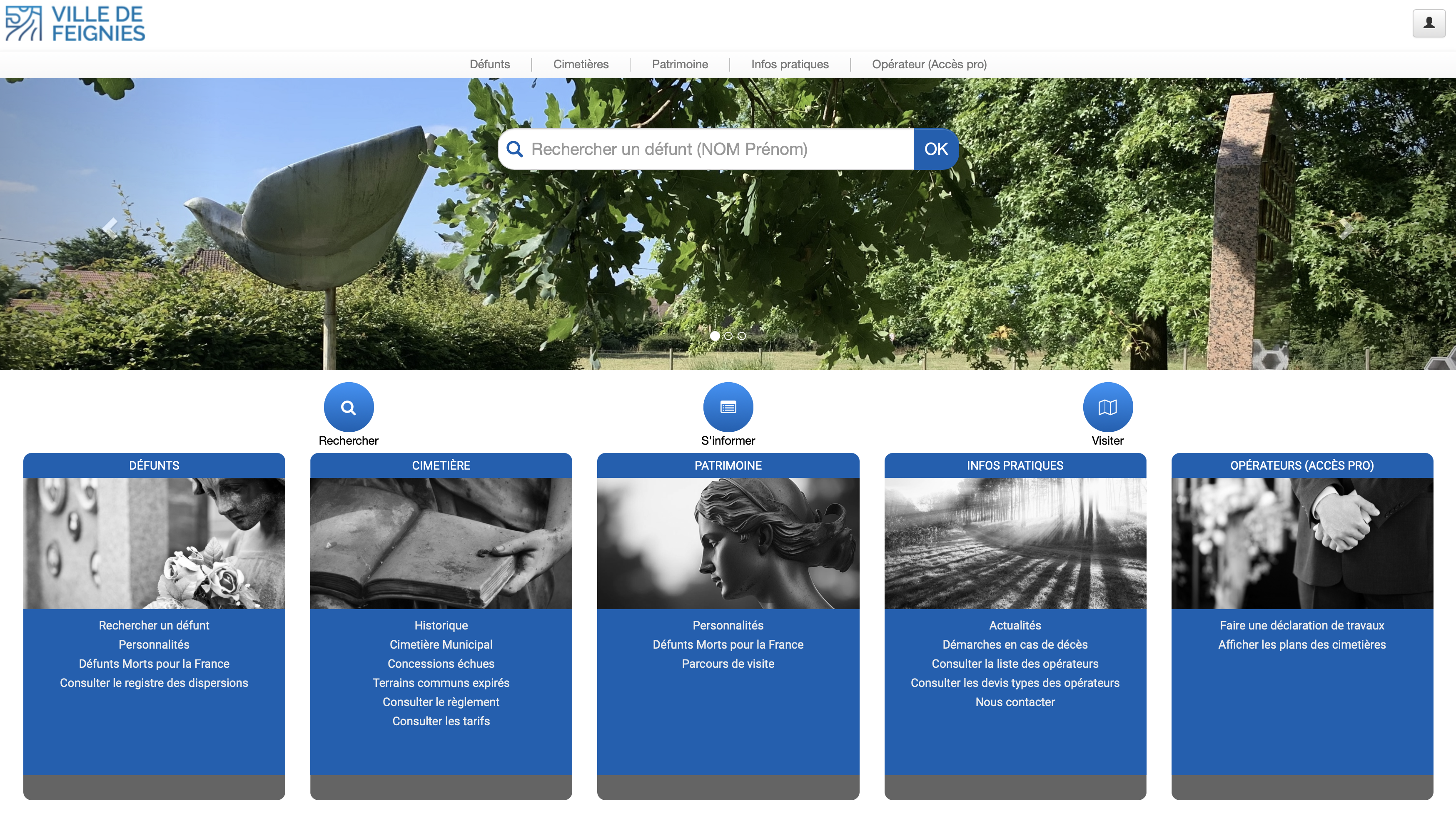Click the CIMETIÈRE card header

[441, 466]
